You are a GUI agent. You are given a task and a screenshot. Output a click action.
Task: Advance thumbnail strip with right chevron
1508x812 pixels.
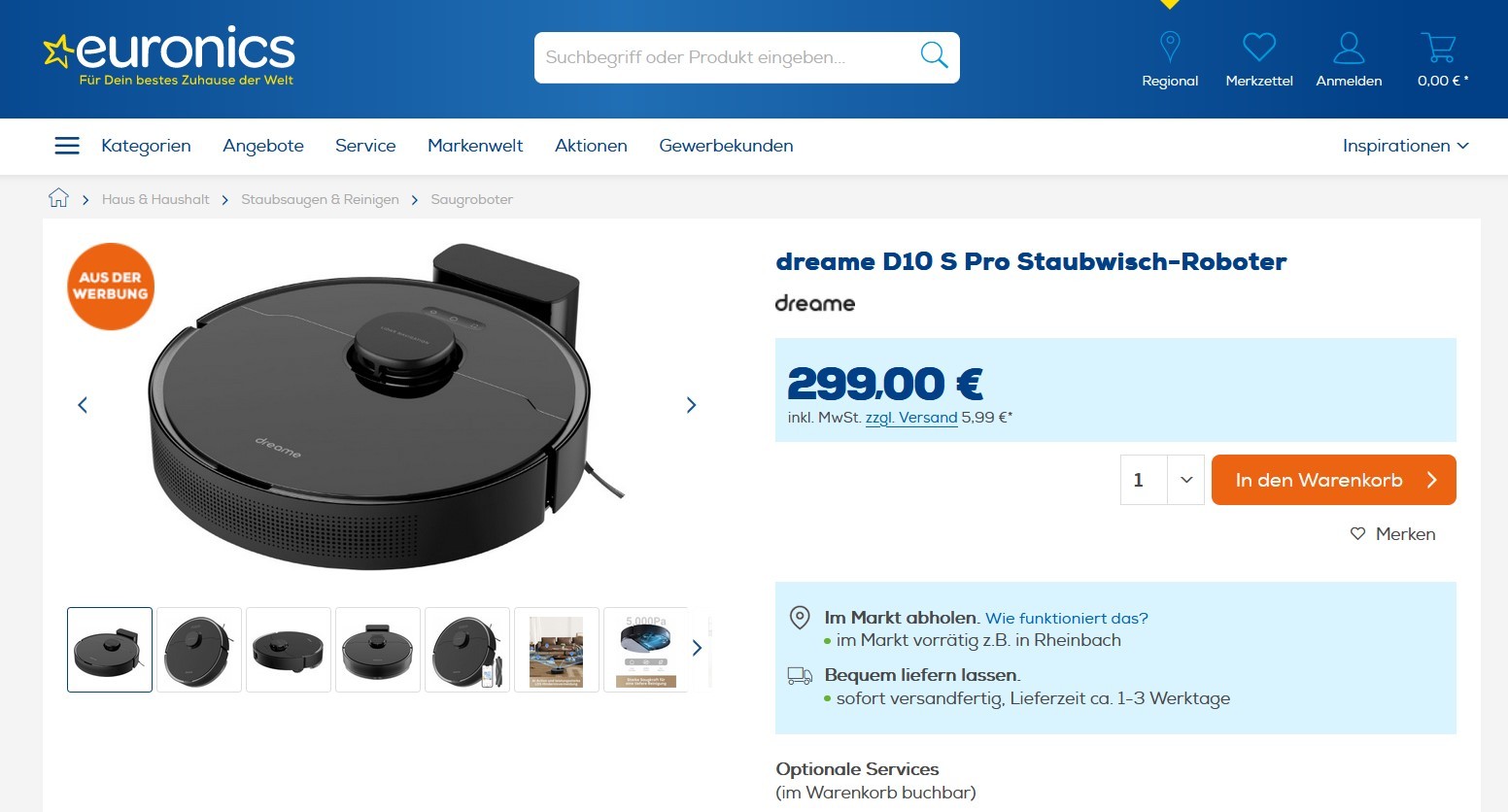coord(697,648)
